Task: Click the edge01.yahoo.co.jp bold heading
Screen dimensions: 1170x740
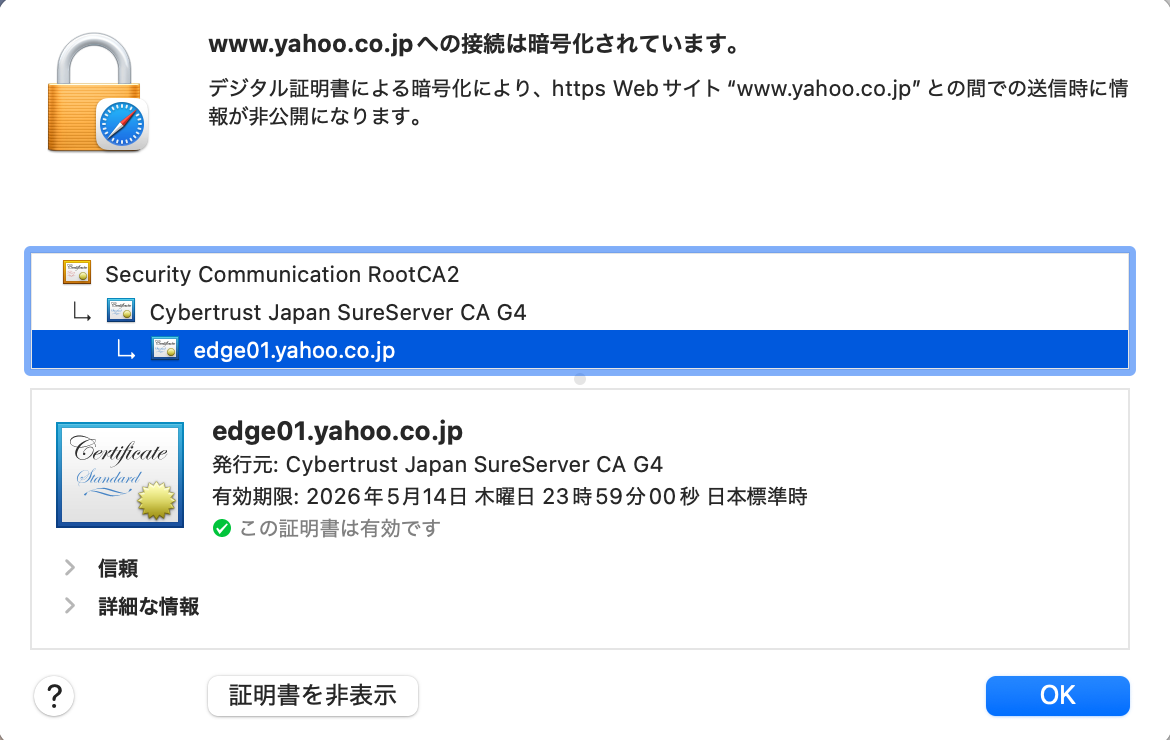Action: (x=337, y=430)
